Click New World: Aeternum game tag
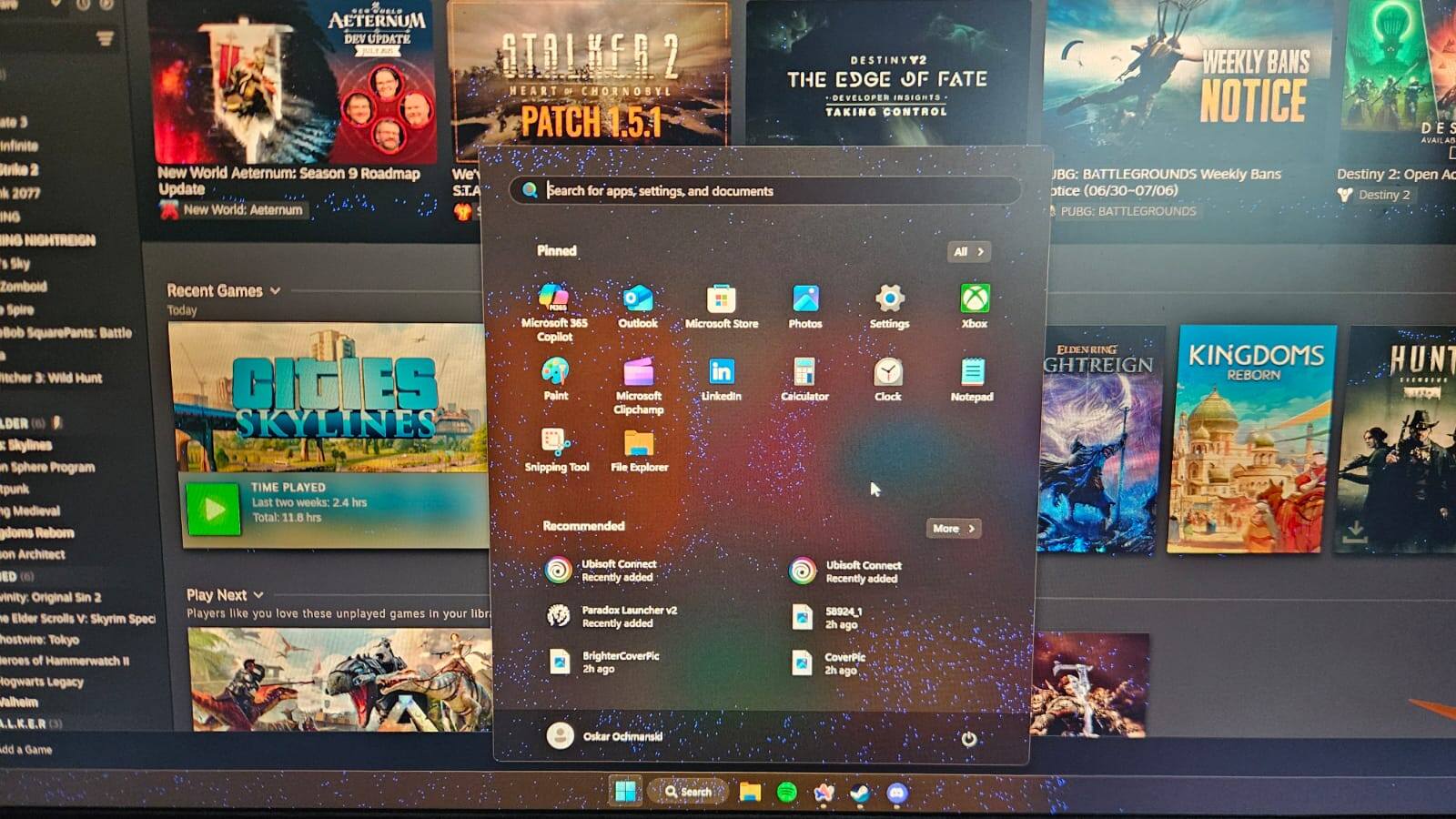 233,209
